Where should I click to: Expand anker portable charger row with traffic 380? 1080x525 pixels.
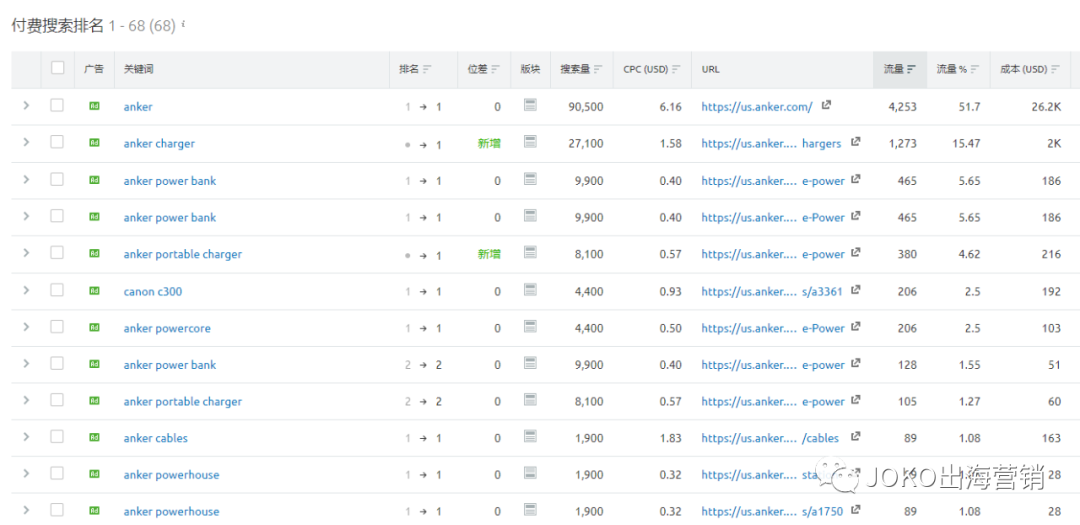coord(26,253)
